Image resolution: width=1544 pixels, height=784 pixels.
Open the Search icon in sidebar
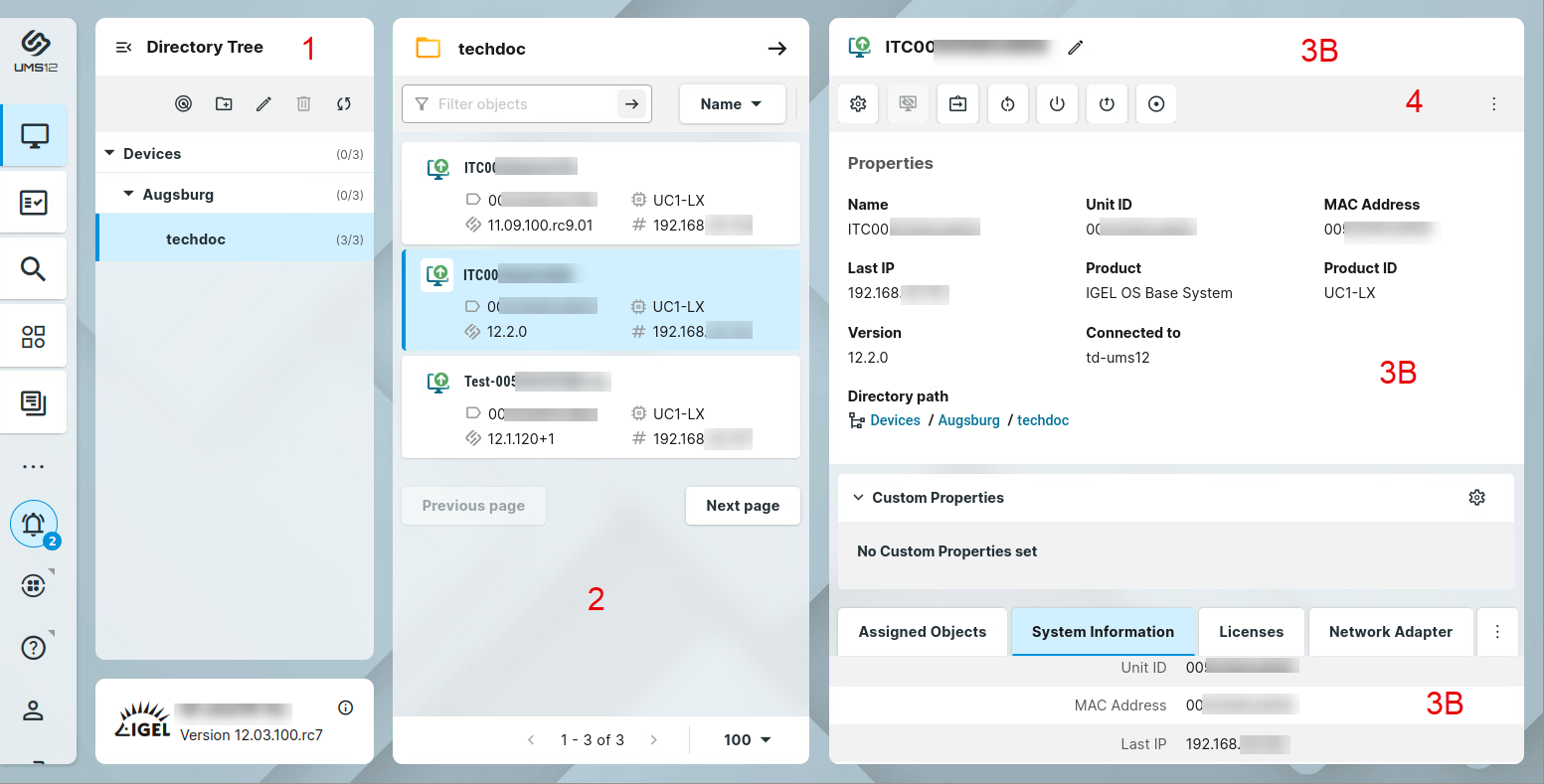(34, 269)
